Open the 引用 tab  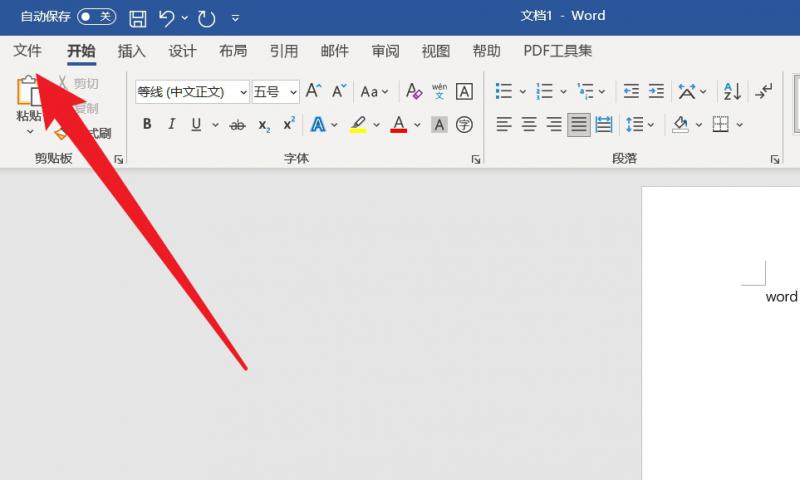click(x=284, y=51)
